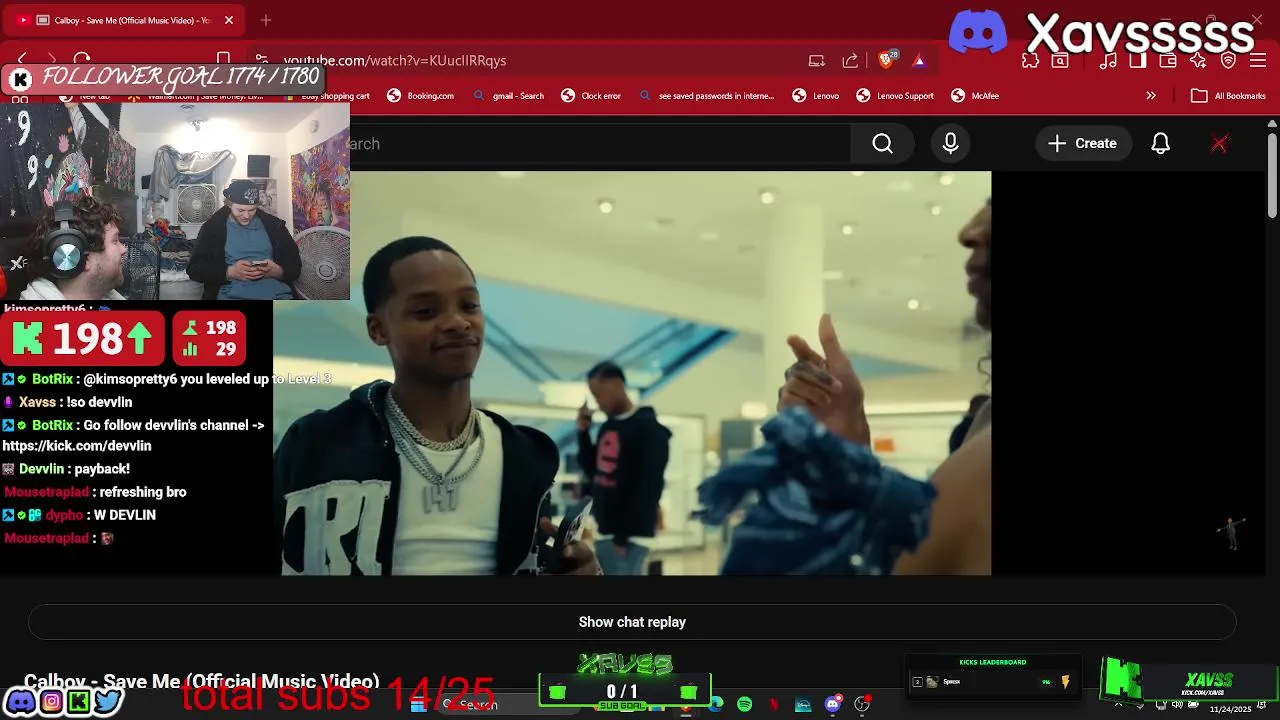This screenshot has height=720, width=1280.
Task: Click the install app icon in address bar
Action: coord(817,61)
